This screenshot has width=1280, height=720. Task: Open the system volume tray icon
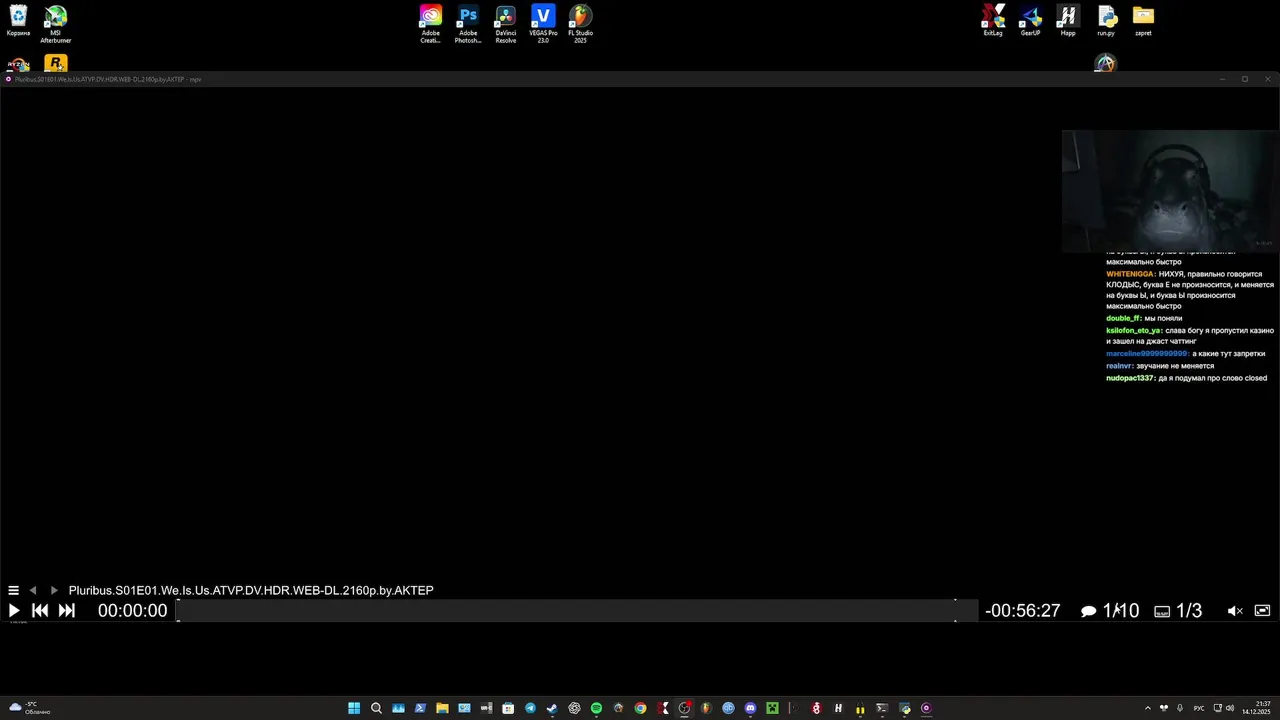click(1230, 708)
